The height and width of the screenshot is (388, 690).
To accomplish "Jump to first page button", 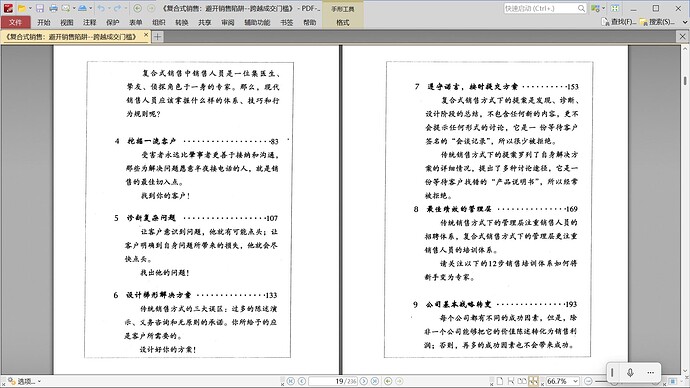I will [x=291, y=381].
